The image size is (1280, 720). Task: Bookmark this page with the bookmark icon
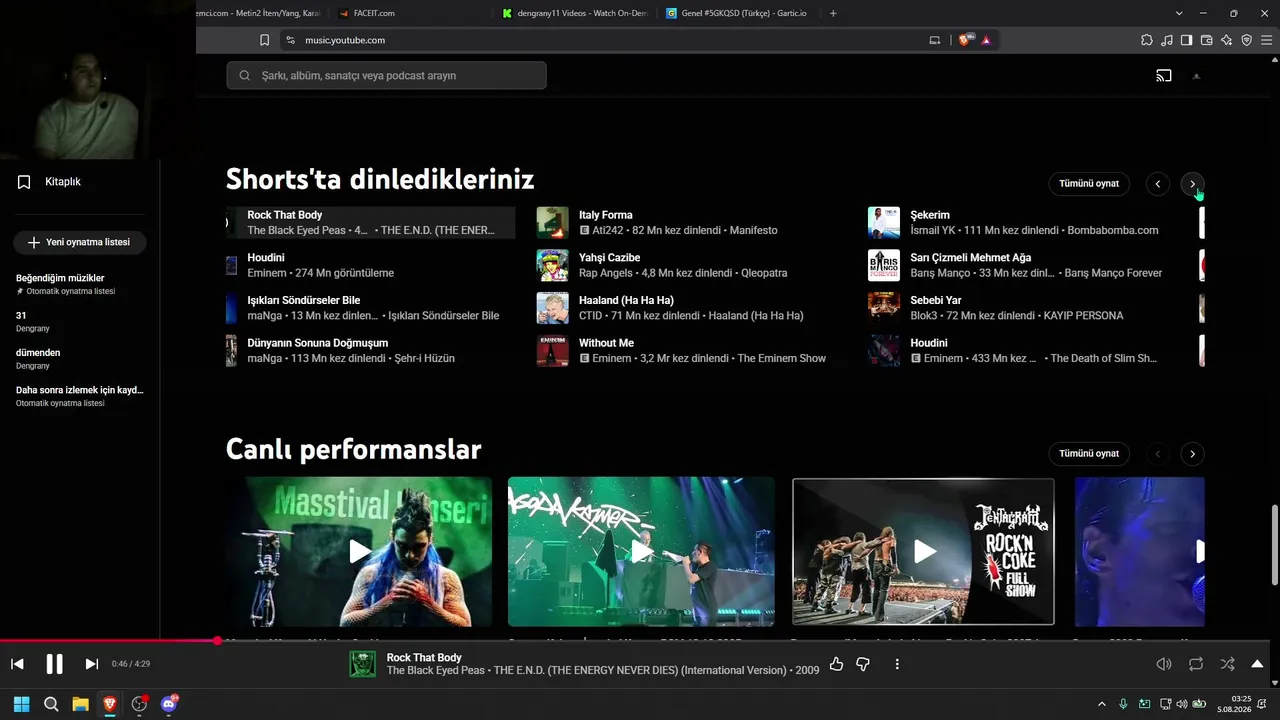point(264,40)
